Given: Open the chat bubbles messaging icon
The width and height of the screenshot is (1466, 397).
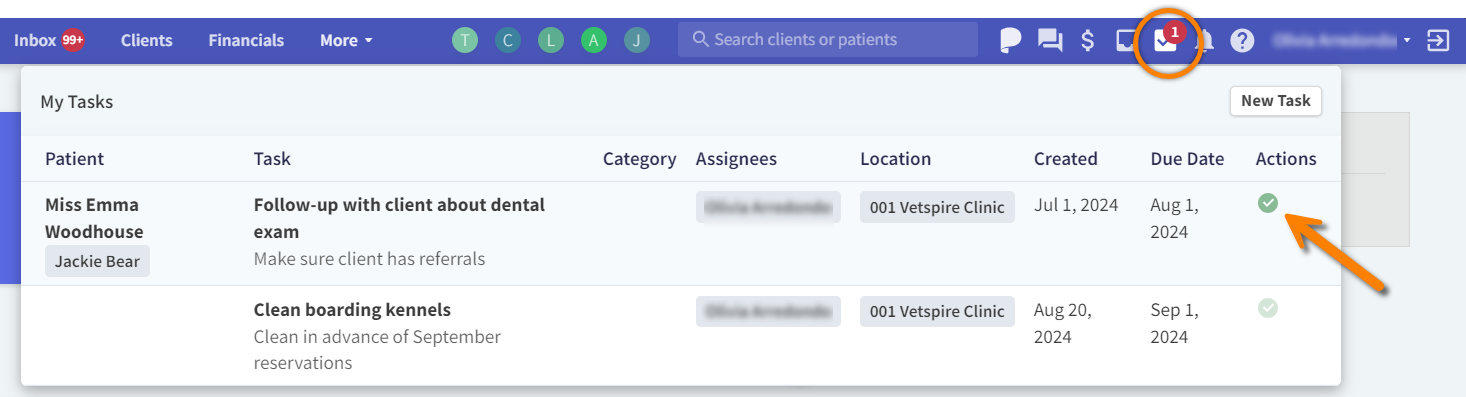Looking at the screenshot, I should coord(1050,41).
